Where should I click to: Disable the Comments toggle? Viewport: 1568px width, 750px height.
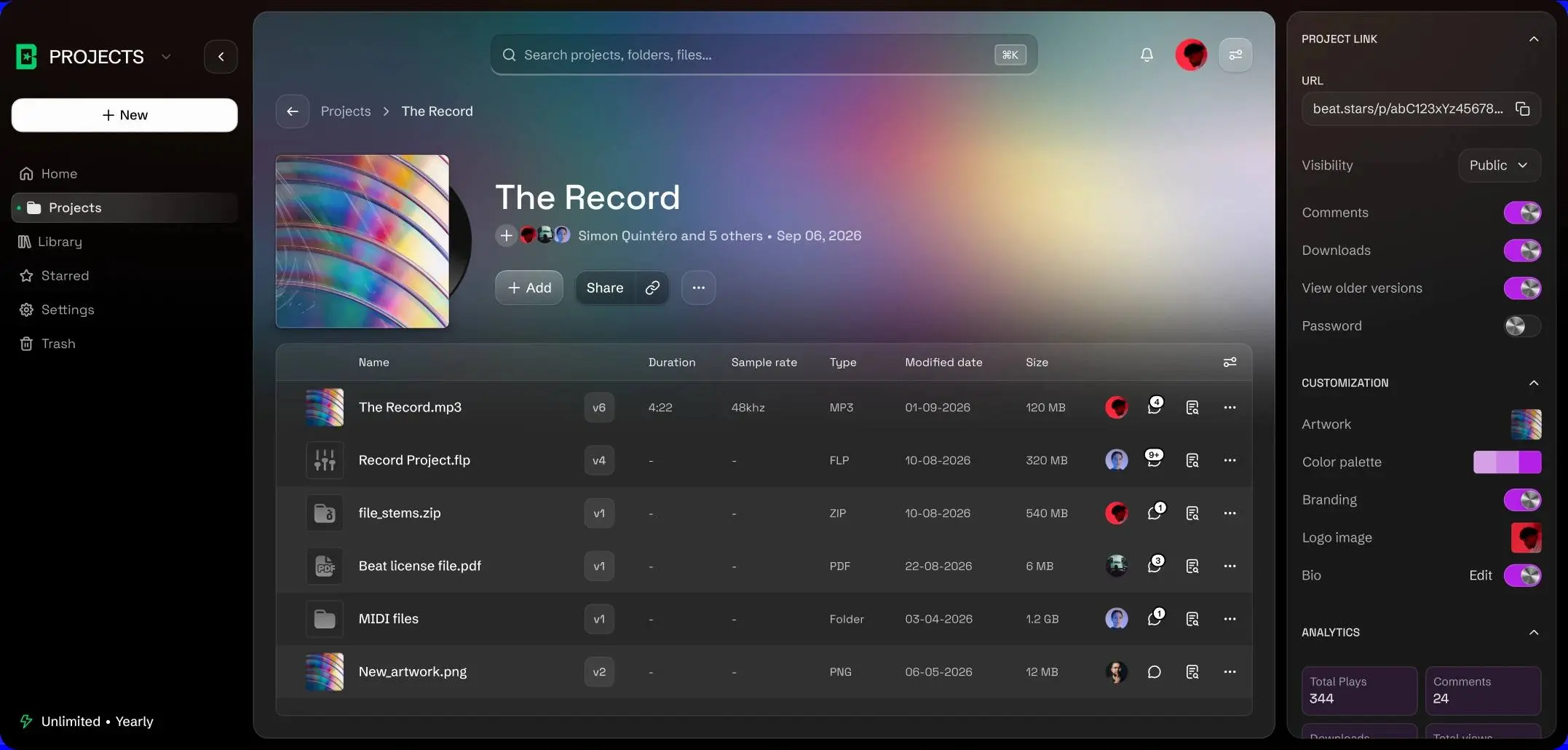pos(1522,213)
